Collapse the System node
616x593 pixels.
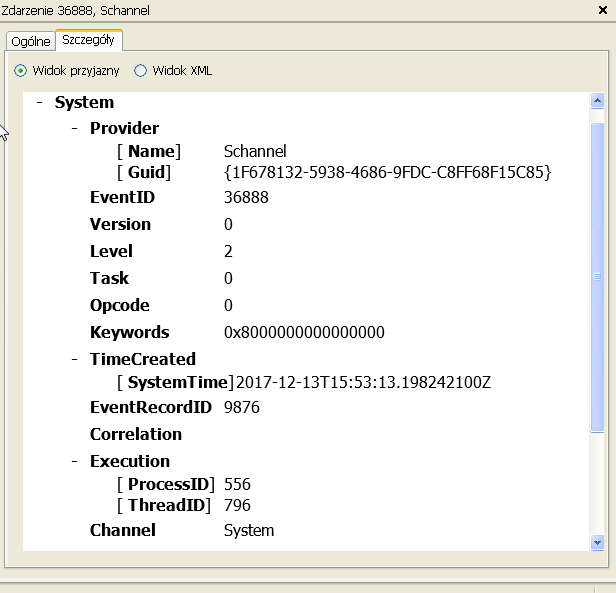39,103
